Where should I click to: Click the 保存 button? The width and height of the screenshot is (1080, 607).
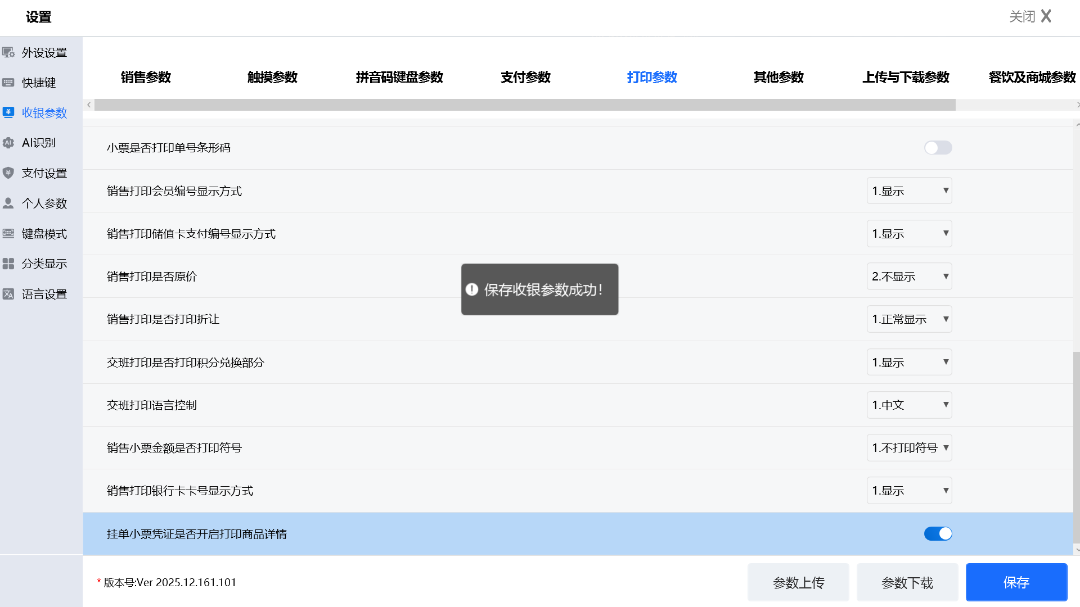click(1016, 582)
